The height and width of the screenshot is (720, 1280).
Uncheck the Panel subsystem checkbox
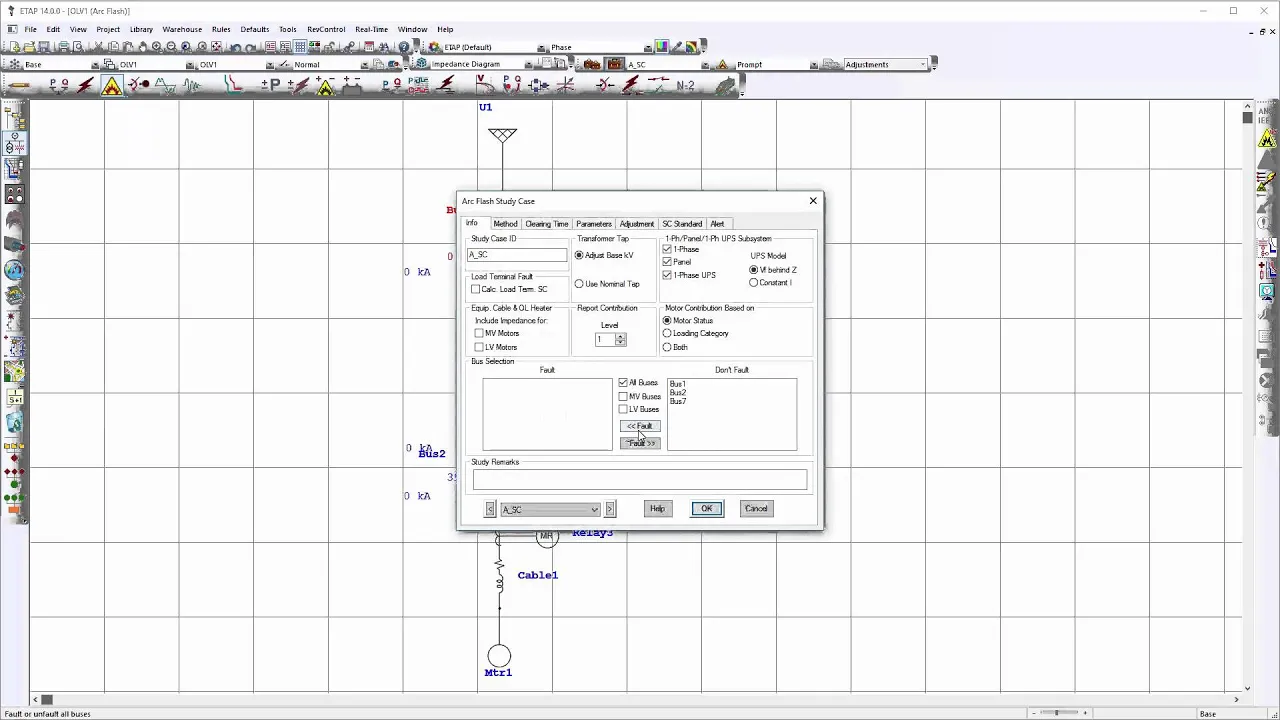click(667, 262)
